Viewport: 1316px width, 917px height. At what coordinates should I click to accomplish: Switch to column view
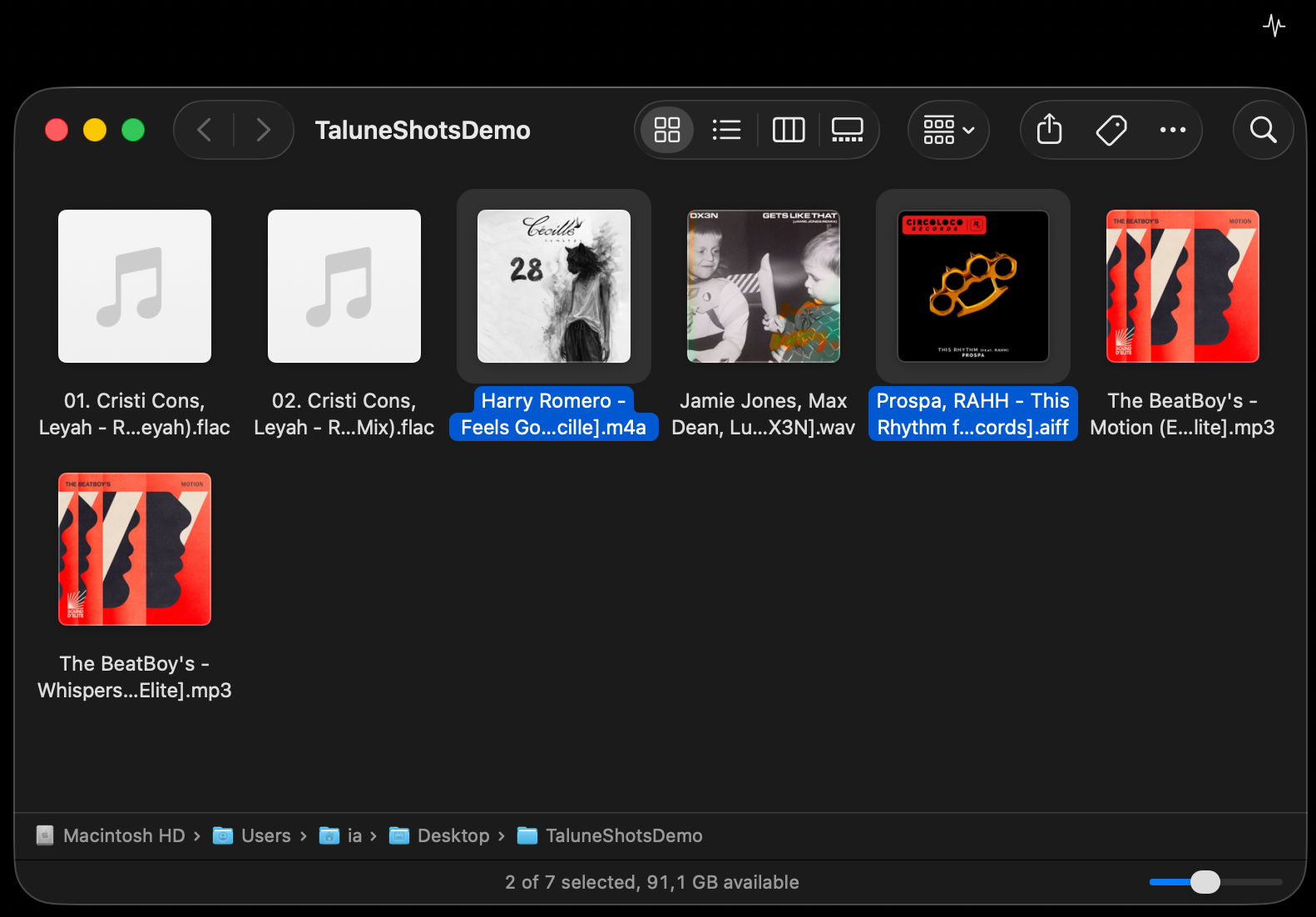pos(789,130)
